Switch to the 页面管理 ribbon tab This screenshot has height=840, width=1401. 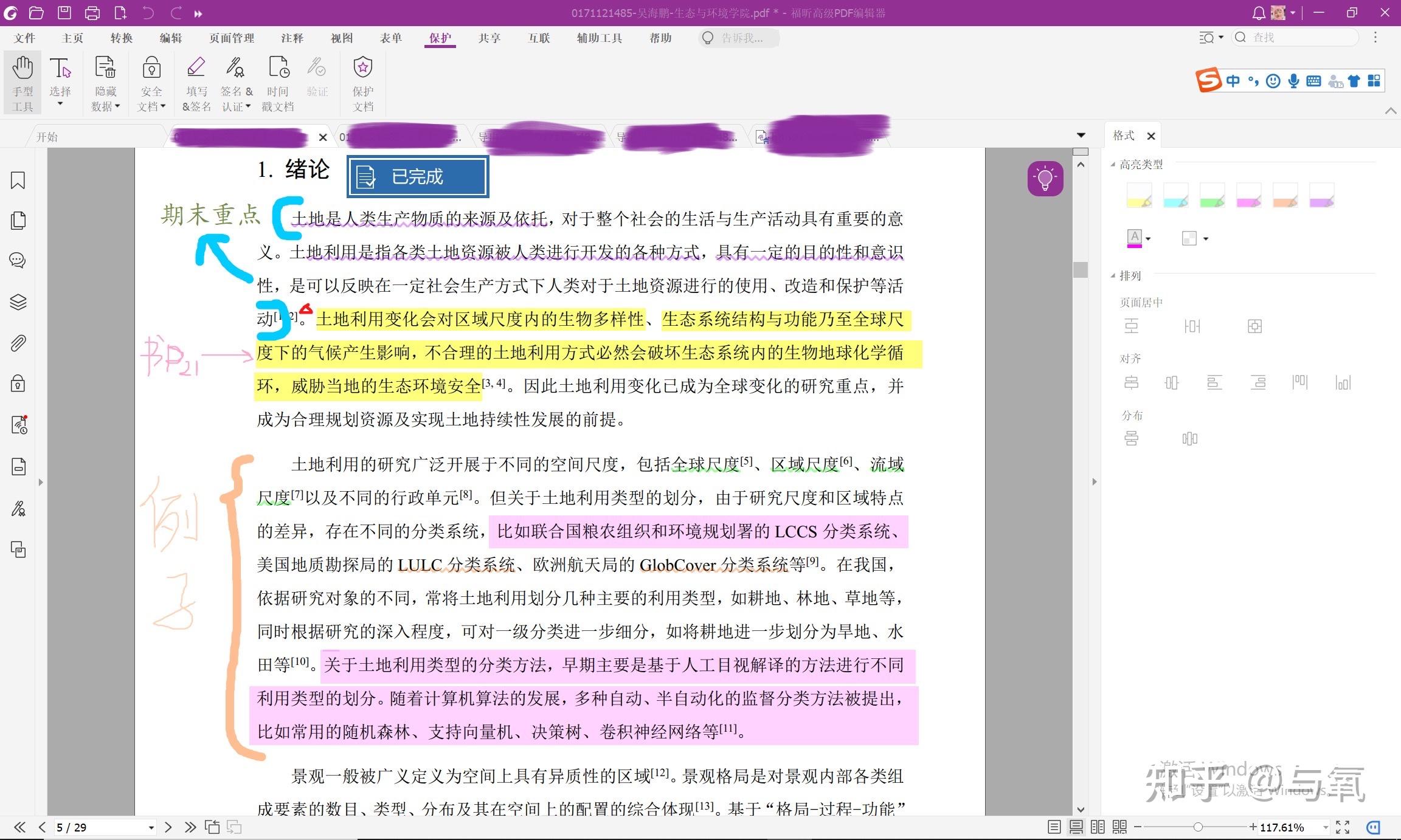[232, 38]
